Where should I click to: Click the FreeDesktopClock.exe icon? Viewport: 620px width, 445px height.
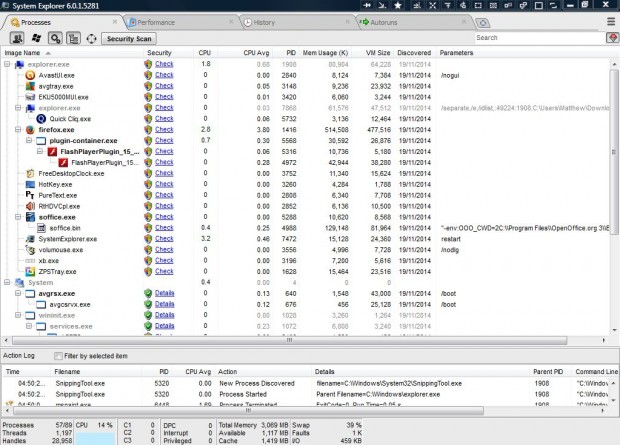[x=30, y=173]
